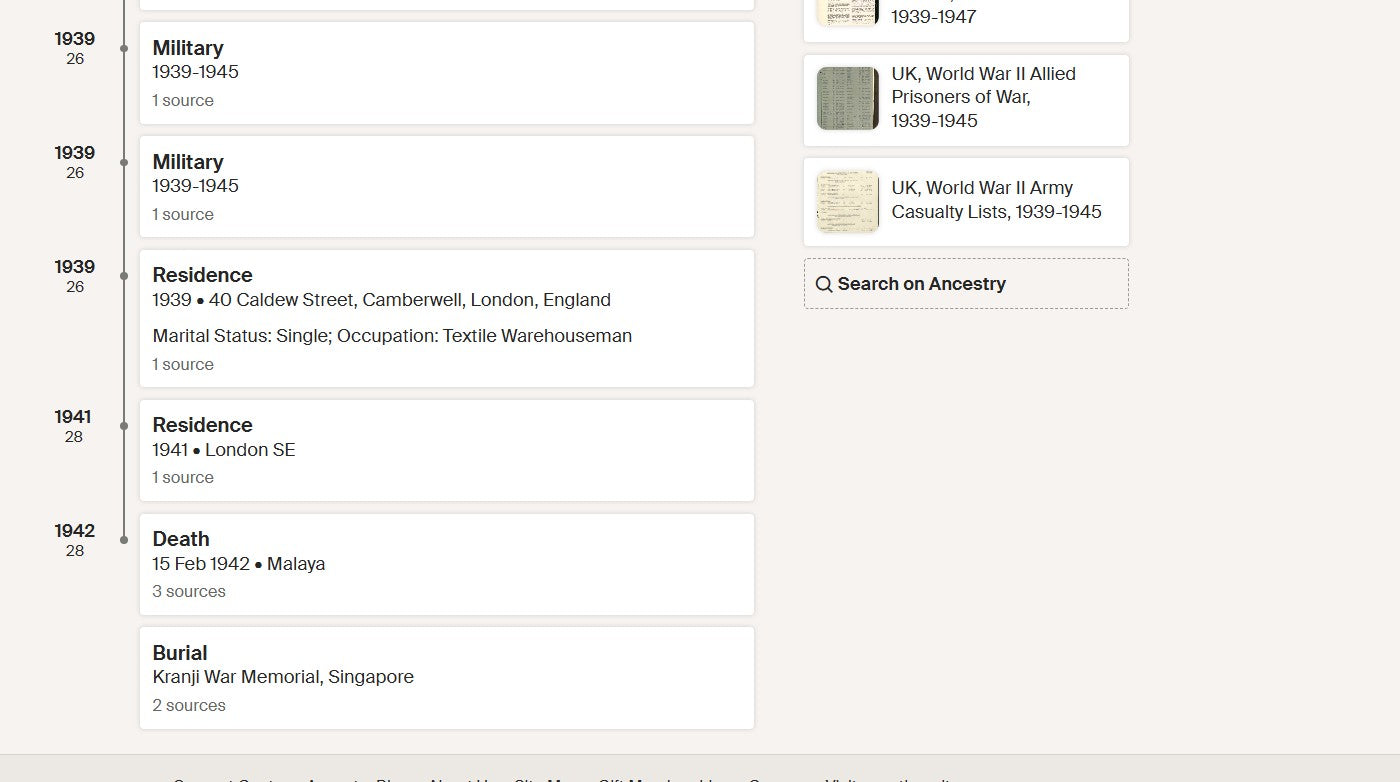
Task: View 1 source for London SE Residence
Action: click(x=183, y=477)
